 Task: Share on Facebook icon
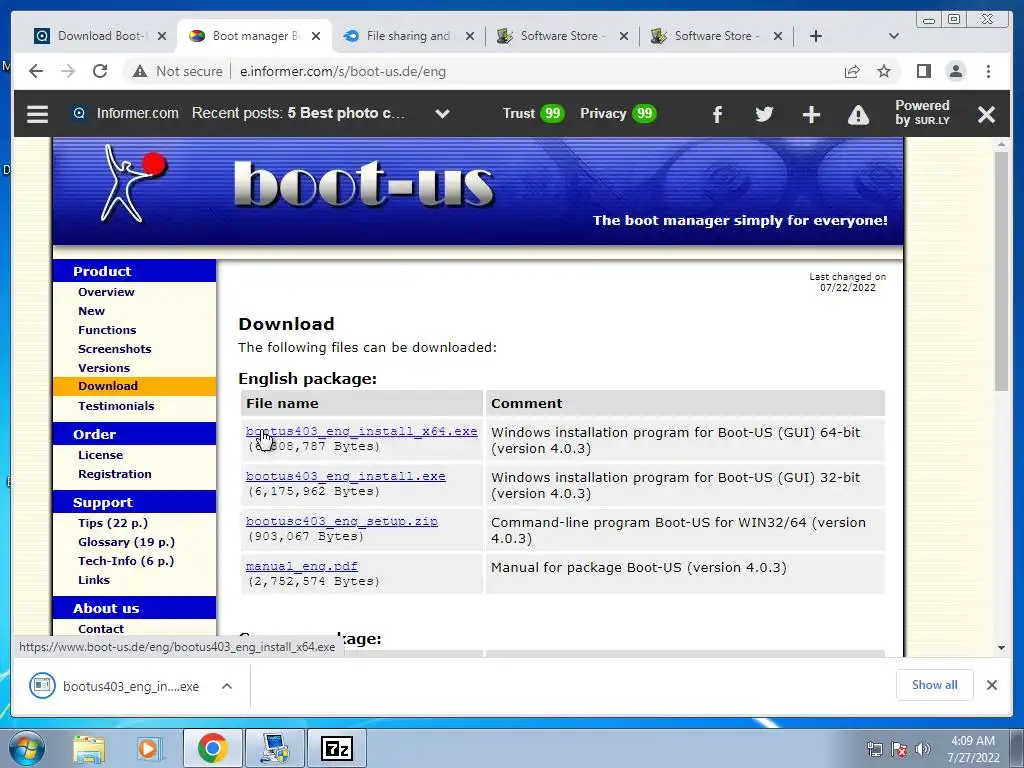pos(717,115)
